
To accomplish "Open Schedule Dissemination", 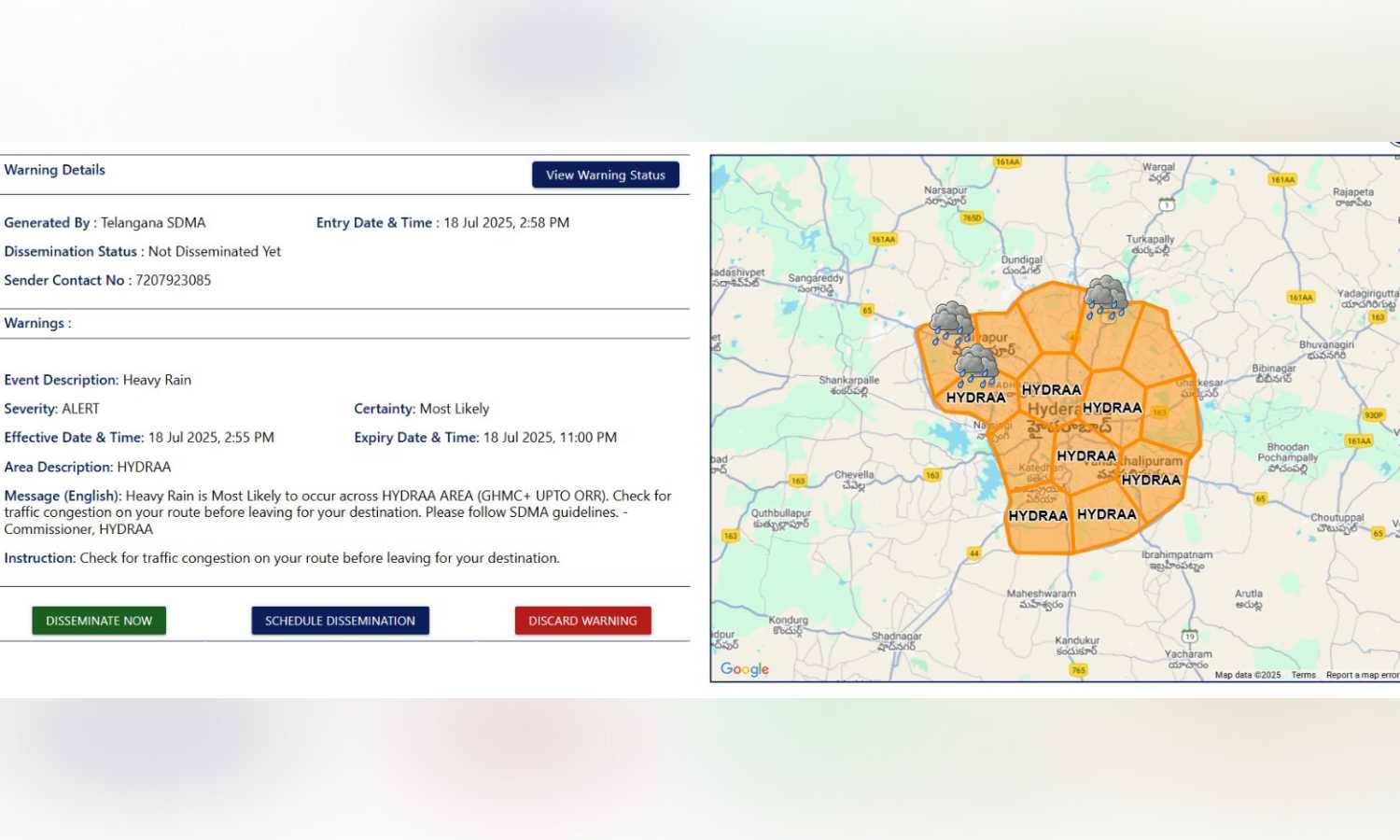I will pyautogui.click(x=340, y=621).
